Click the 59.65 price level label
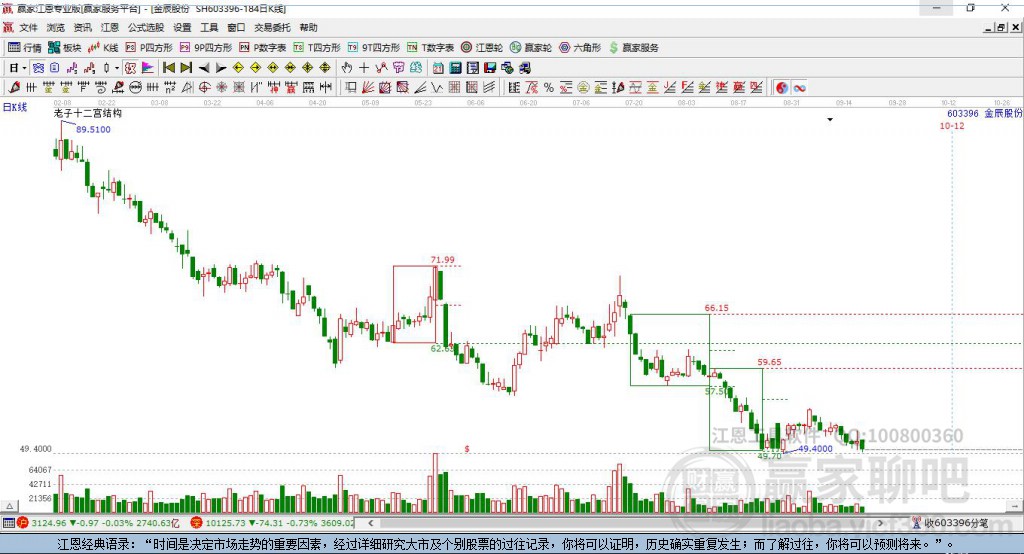Image resolution: width=1024 pixels, height=554 pixels. point(769,362)
